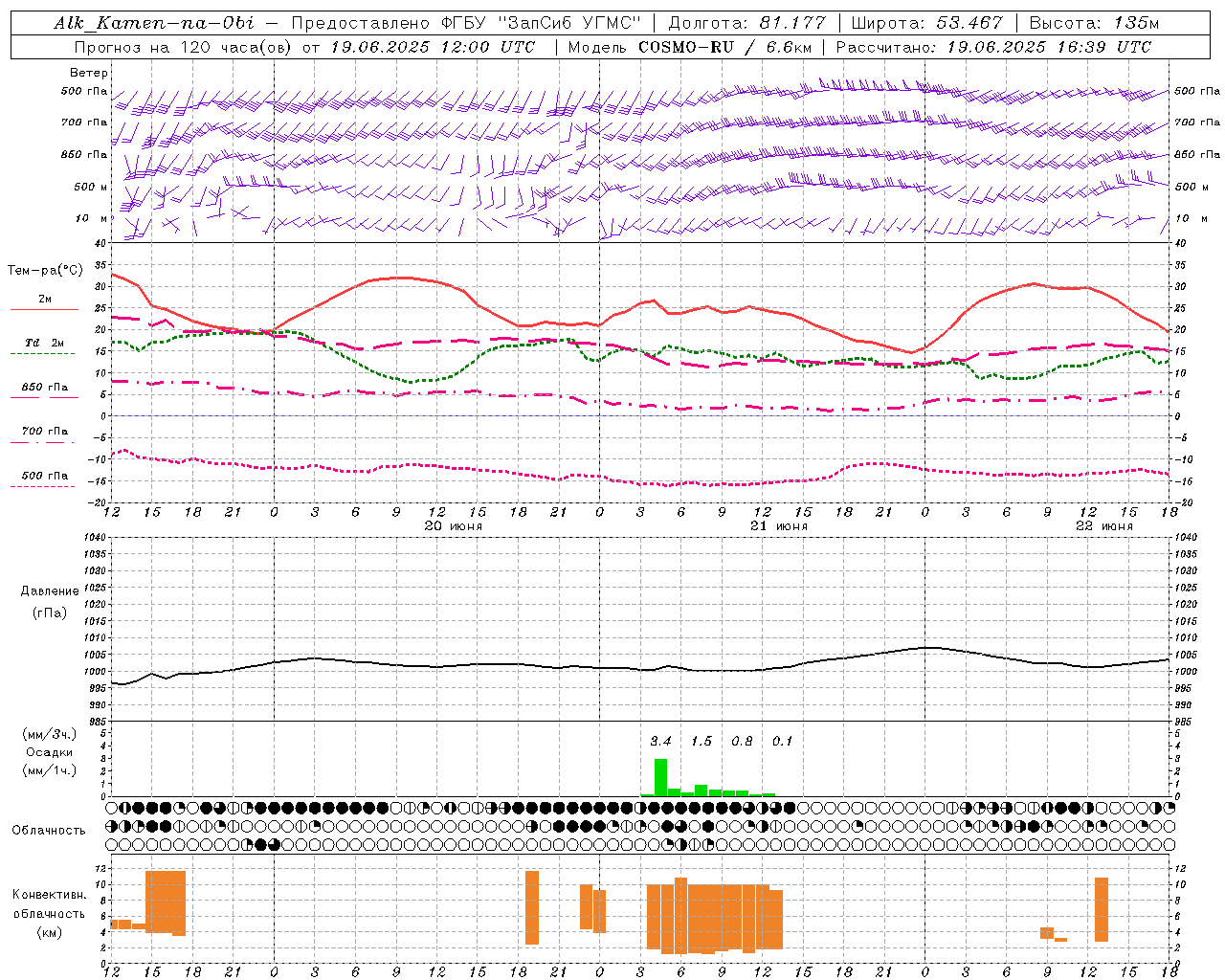Click the 1.5 precipitation total value
This screenshot has width=1225, height=980.
pyautogui.click(x=702, y=742)
